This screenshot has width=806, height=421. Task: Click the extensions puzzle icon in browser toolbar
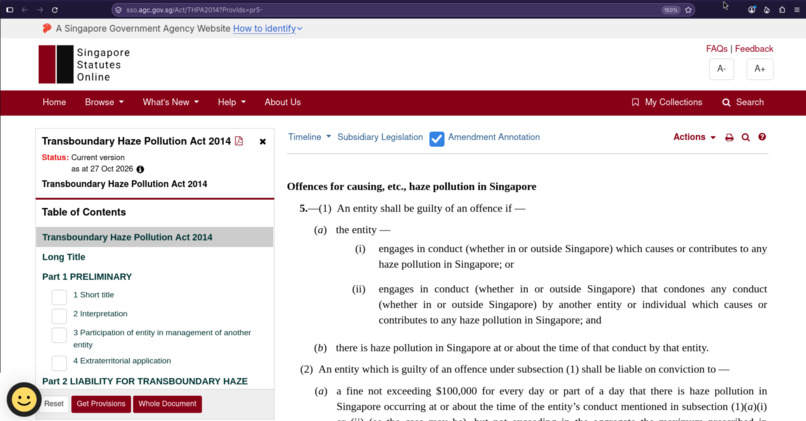[782, 10]
